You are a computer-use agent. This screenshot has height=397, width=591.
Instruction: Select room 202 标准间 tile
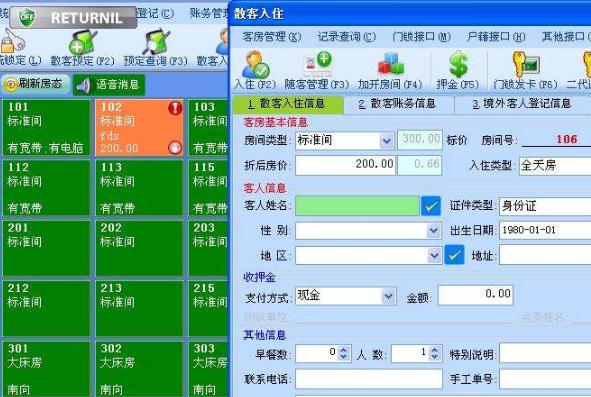[139, 248]
